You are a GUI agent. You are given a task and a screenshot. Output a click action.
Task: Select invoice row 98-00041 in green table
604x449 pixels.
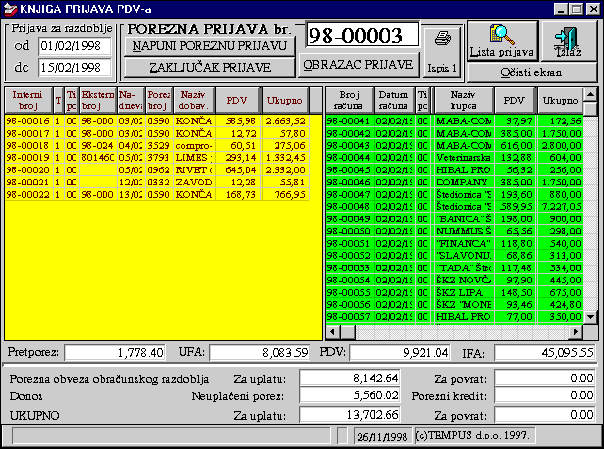tap(349, 120)
